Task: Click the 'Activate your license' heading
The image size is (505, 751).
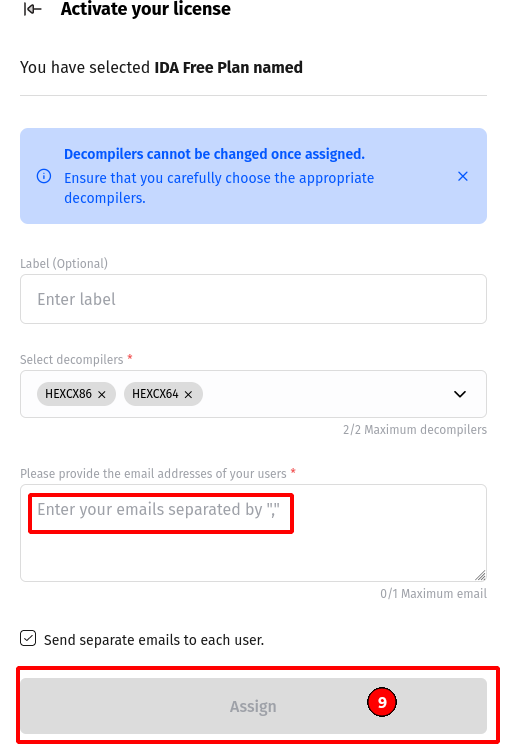Action: point(146,9)
